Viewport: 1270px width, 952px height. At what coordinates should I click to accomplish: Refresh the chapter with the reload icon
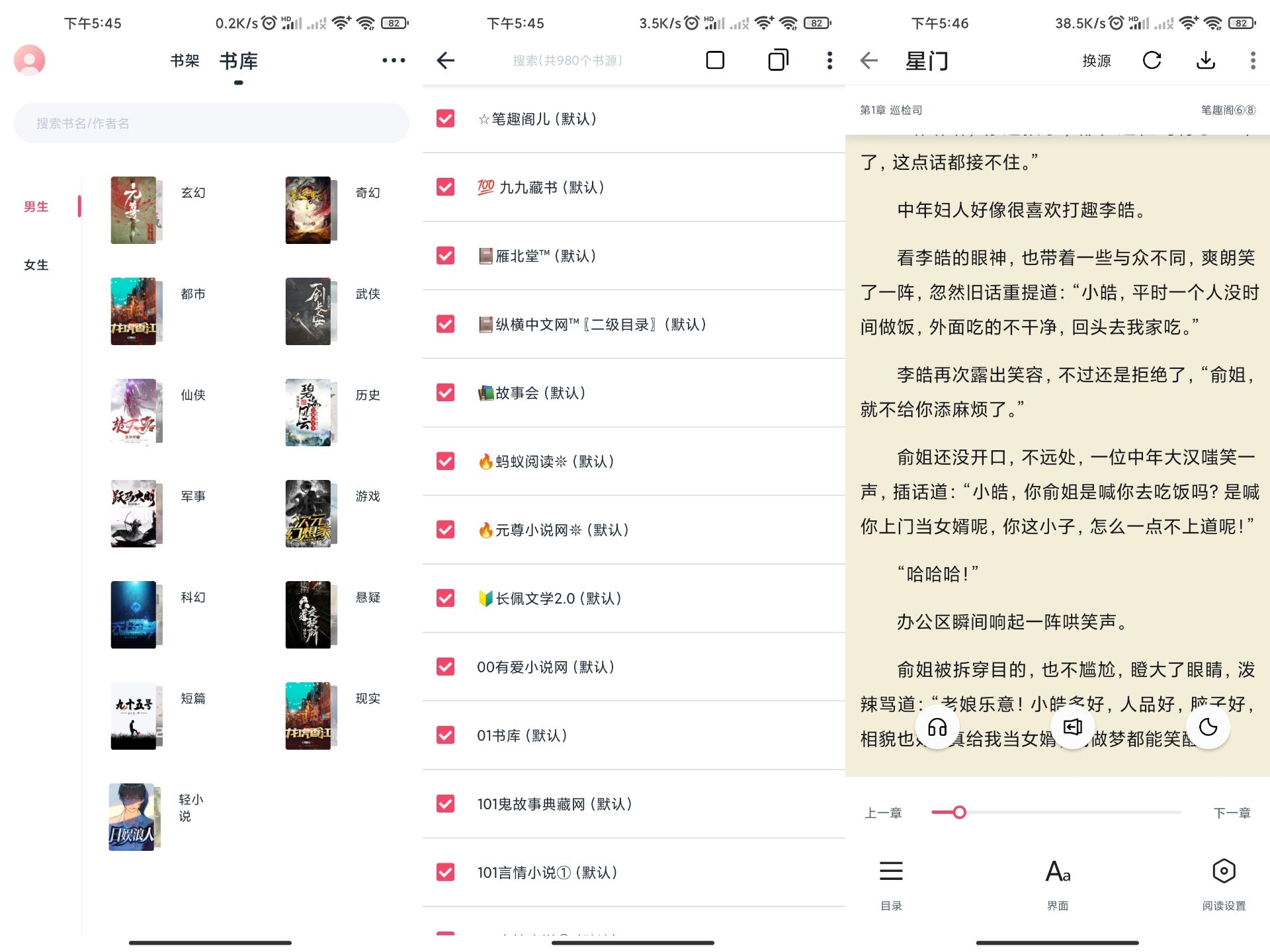pyautogui.click(x=1152, y=60)
